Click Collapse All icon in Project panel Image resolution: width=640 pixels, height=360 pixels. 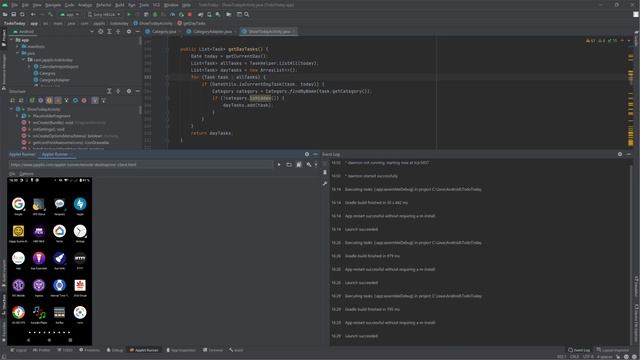118,31
